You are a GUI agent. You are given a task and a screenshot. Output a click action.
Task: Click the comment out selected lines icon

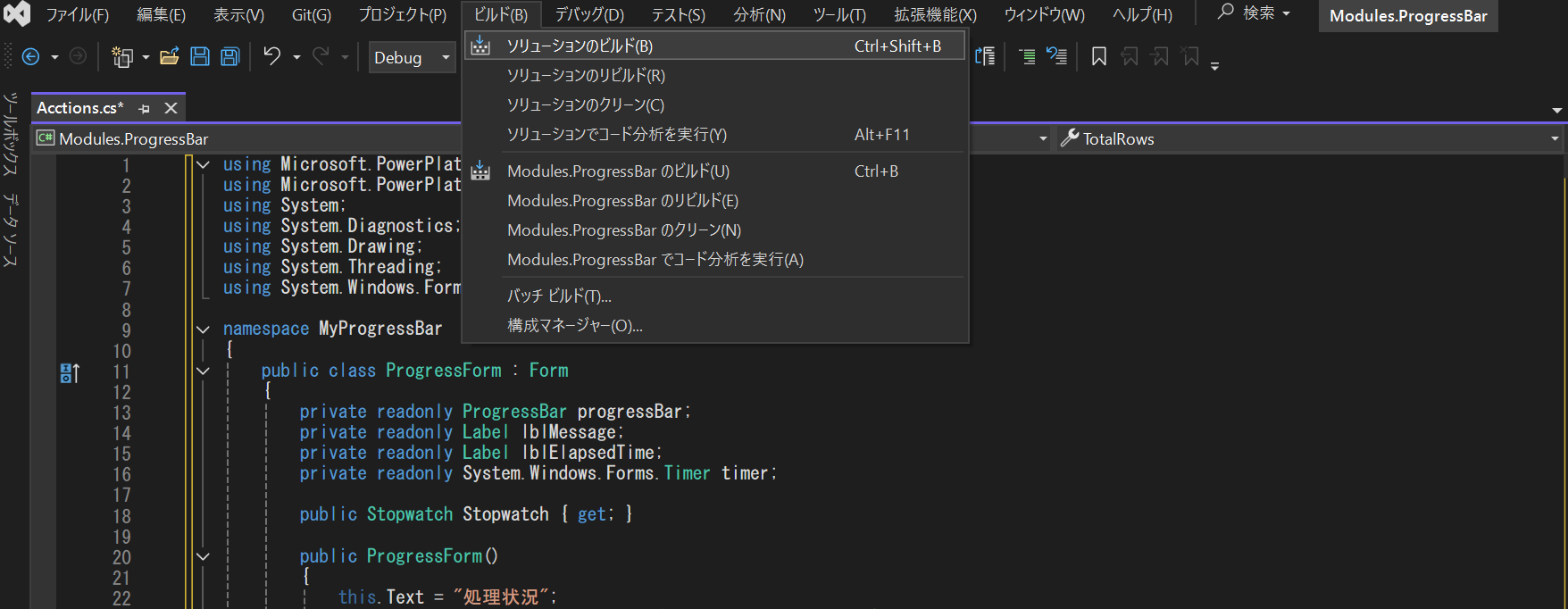1027,57
